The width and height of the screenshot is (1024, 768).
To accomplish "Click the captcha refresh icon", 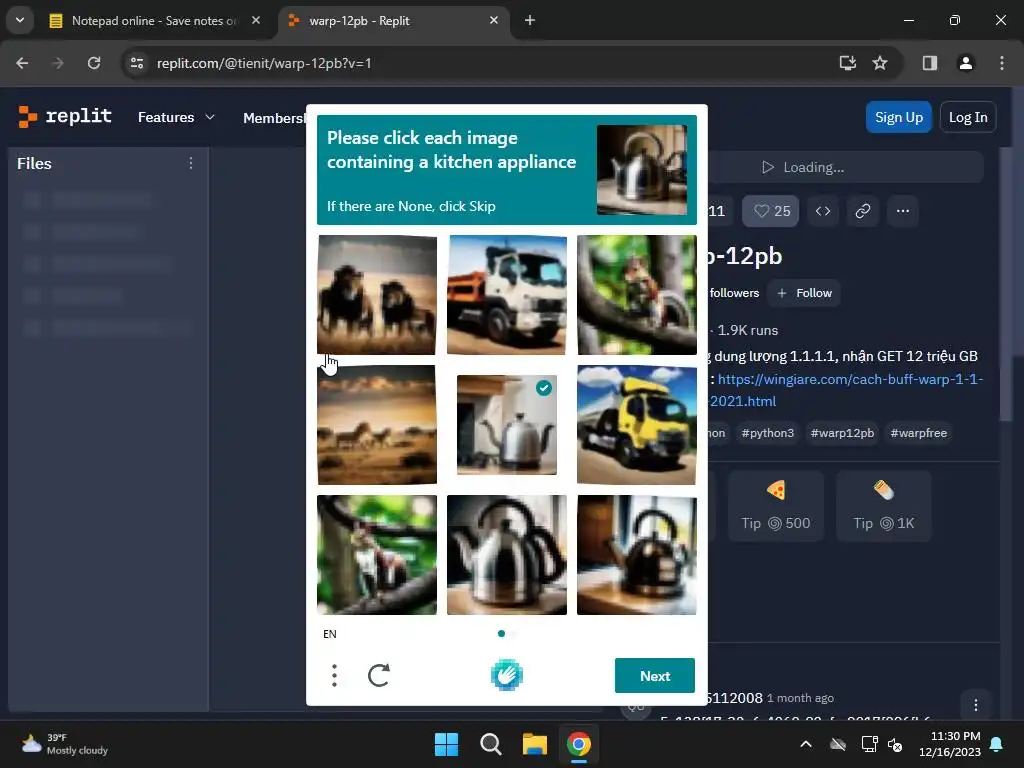I will 379,675.
